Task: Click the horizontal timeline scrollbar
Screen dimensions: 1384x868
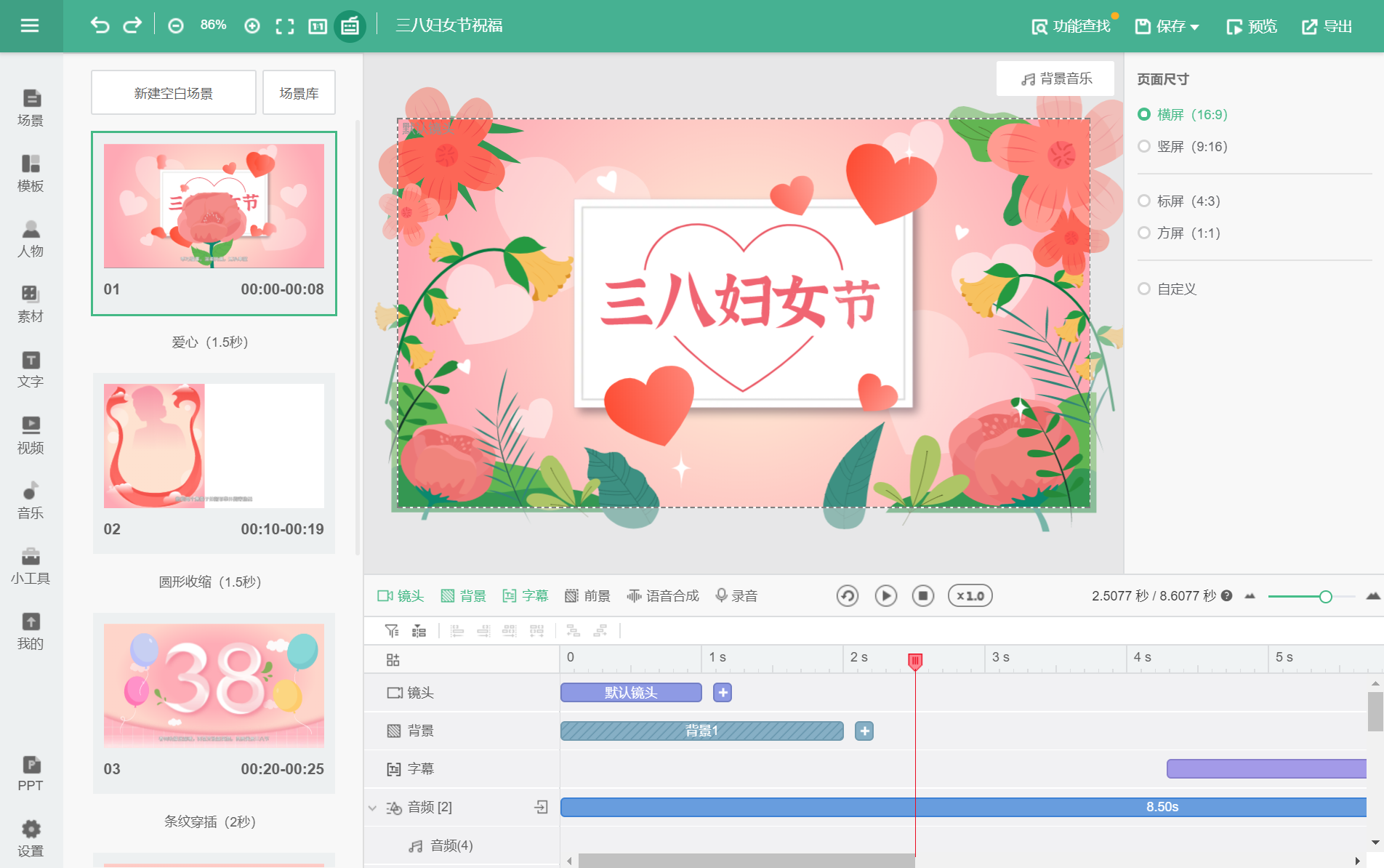Action: [746, 861]
